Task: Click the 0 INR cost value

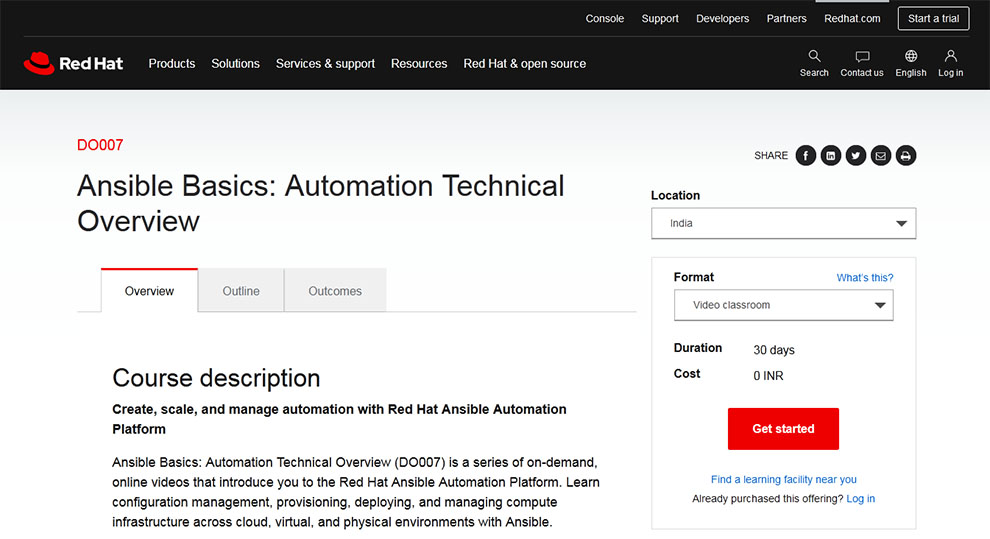Action: pyautogui.click(x=768, y=376)
